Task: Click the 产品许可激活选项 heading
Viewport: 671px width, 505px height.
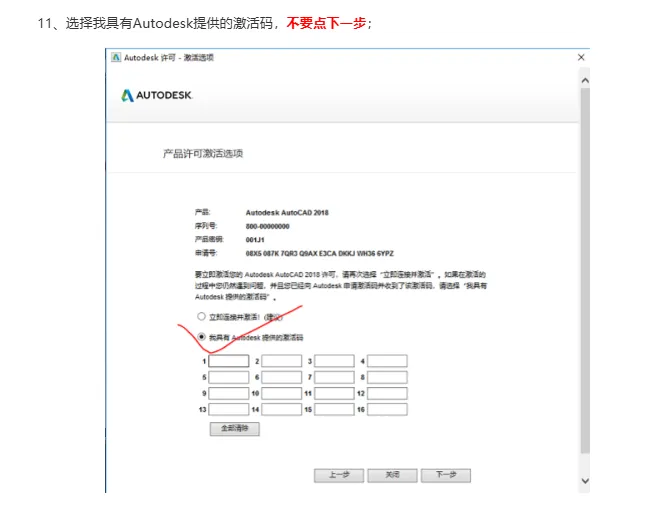Action: 203,154
